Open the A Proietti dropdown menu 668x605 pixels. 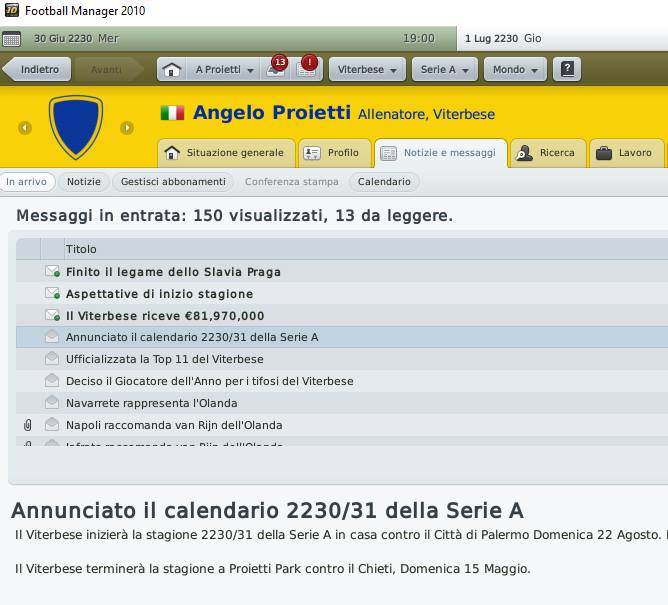coord(225,69)
